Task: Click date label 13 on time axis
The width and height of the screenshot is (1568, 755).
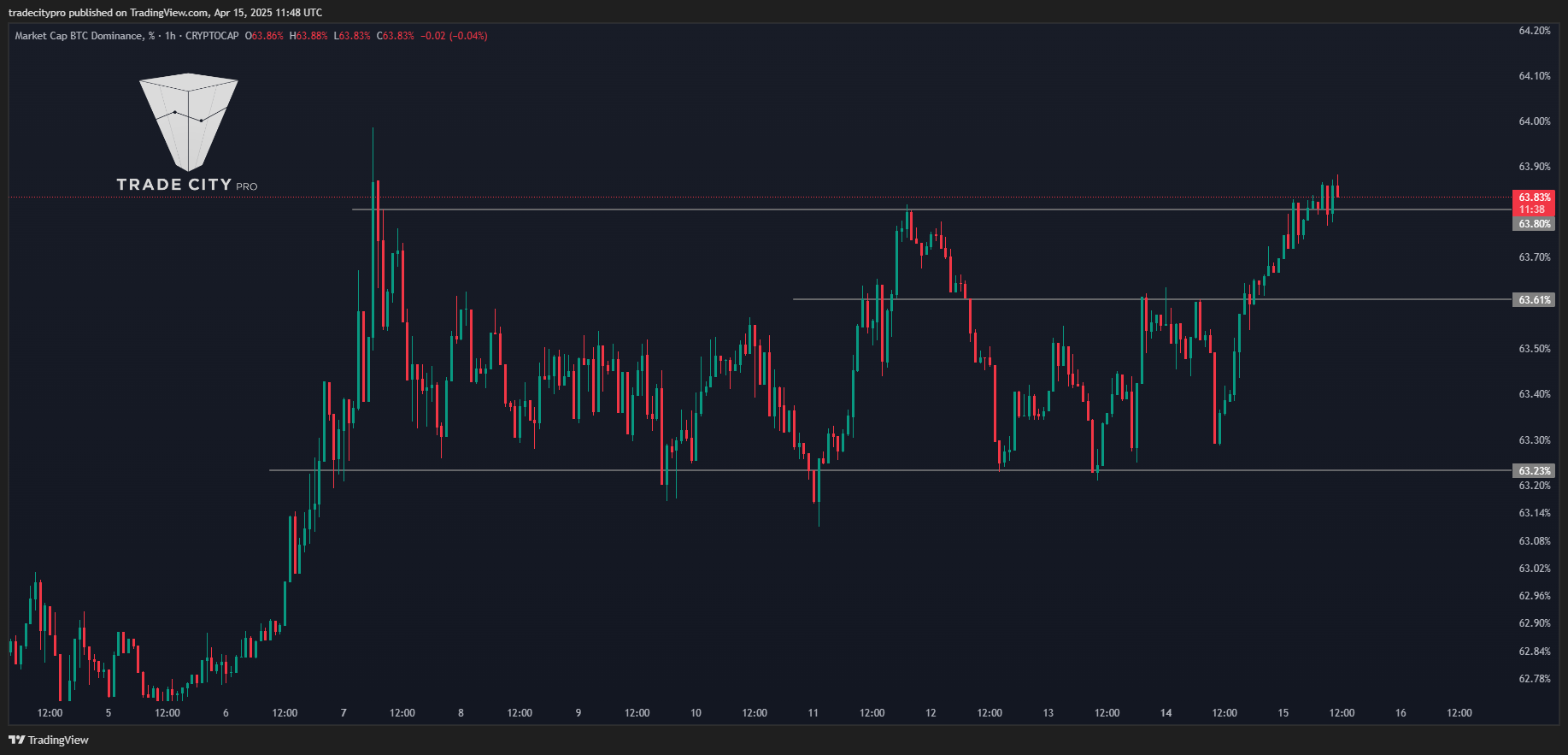Action: (x=1048, y=713)
